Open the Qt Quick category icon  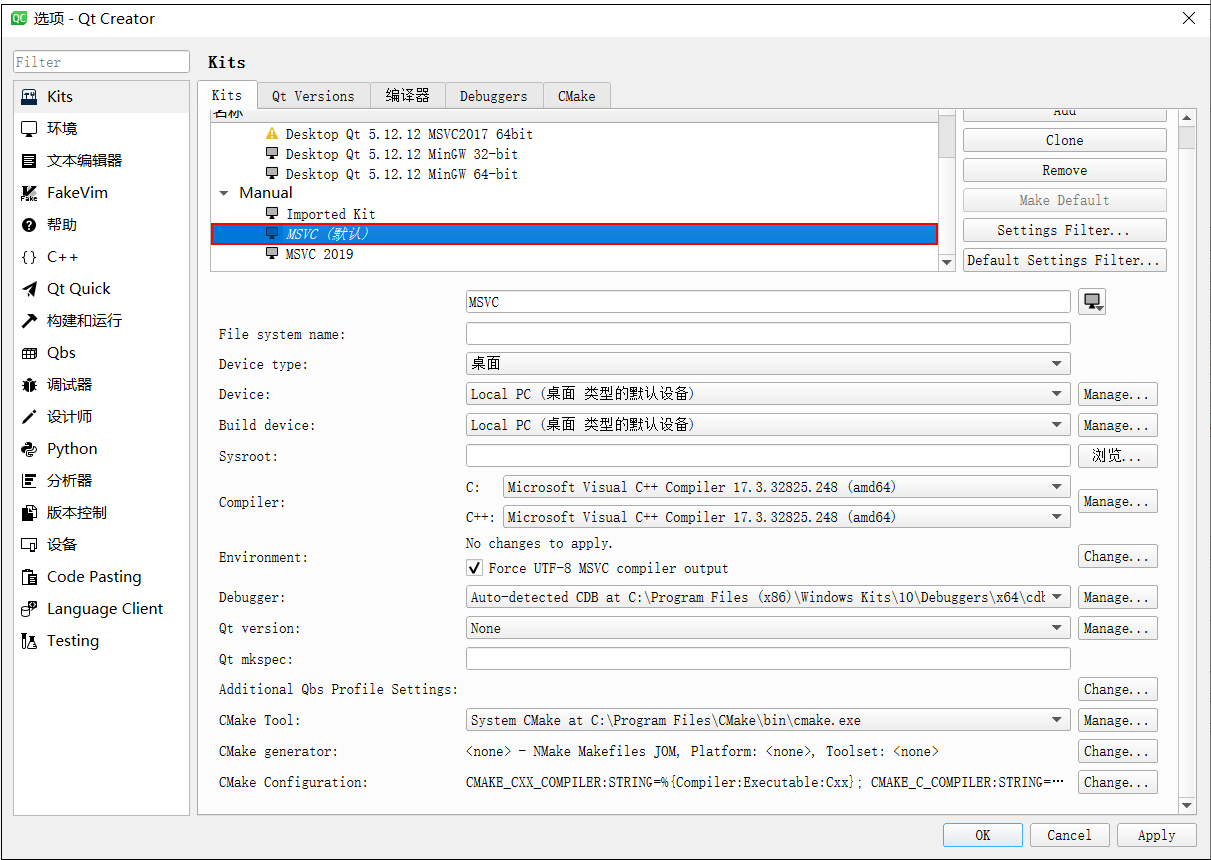click(29, 289)
